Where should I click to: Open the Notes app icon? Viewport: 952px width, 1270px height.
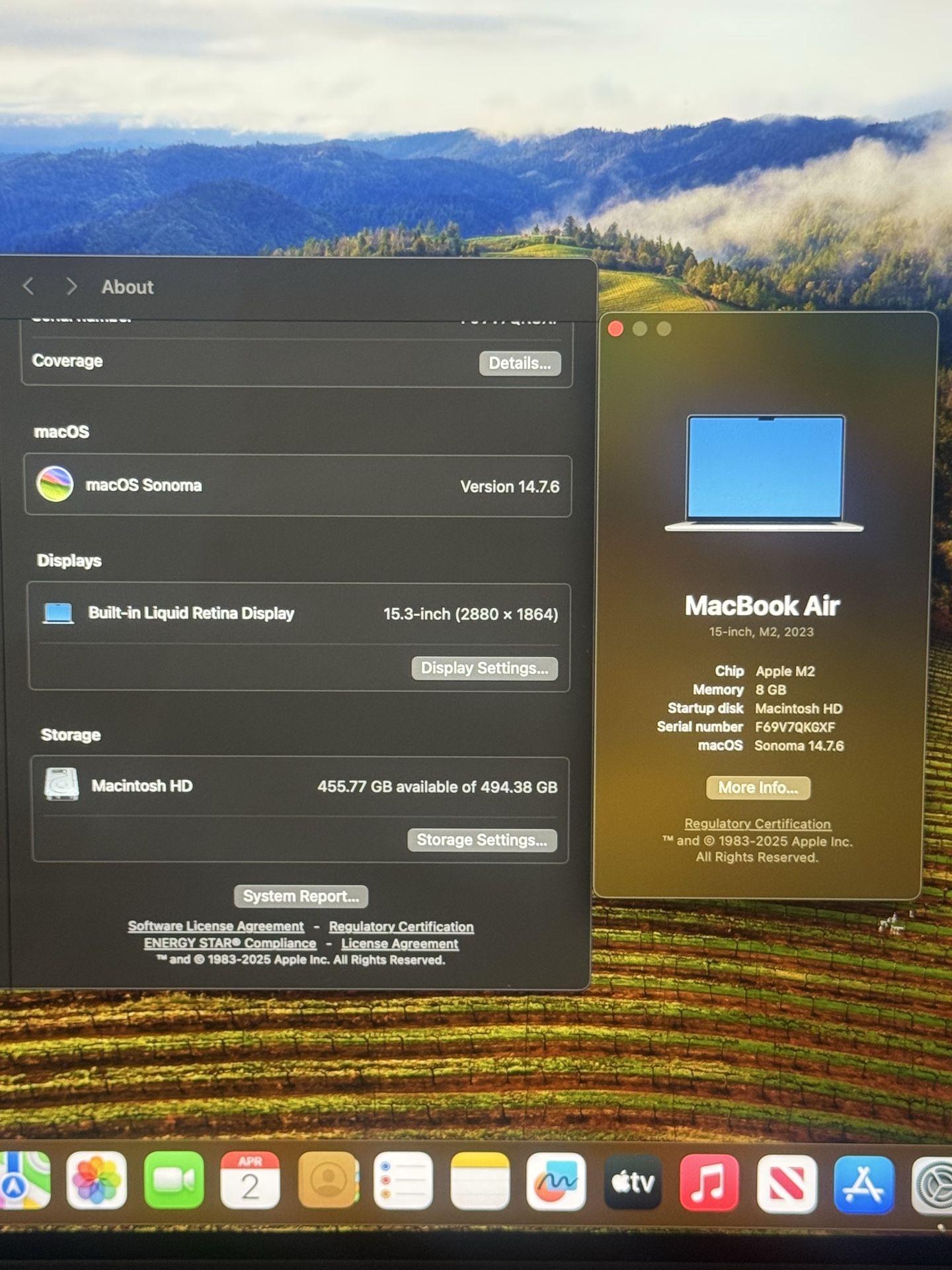pyautogui.click(x=480, y=1182)
